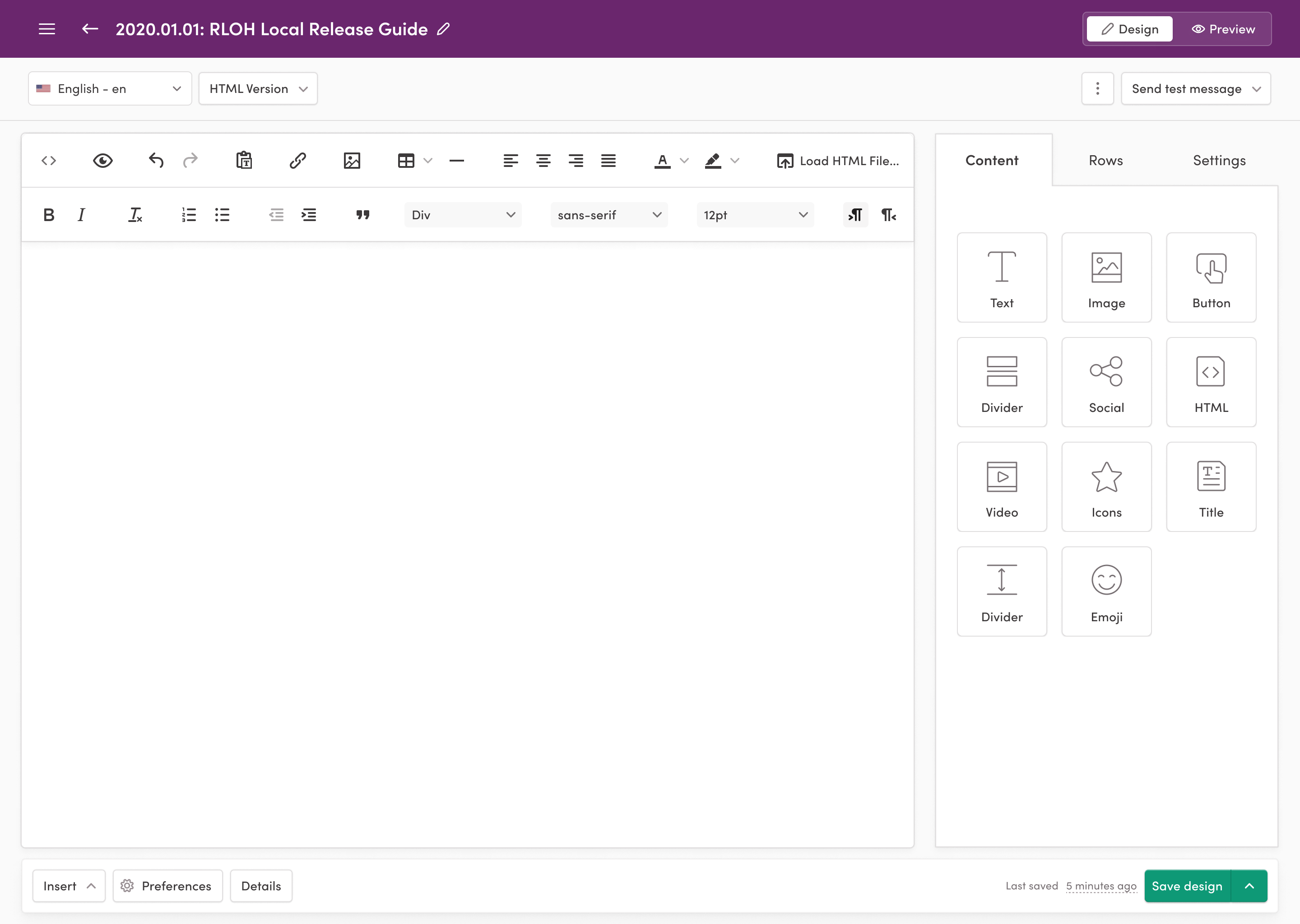
Task: Open the Preferences panel
Action: [167, 886]
